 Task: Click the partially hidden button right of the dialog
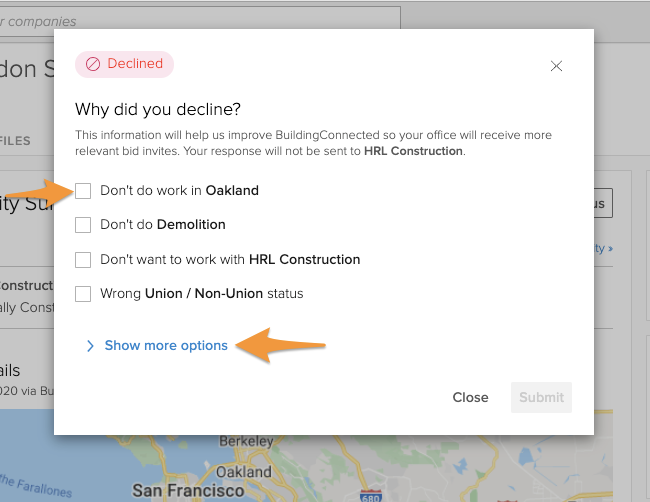602,203
